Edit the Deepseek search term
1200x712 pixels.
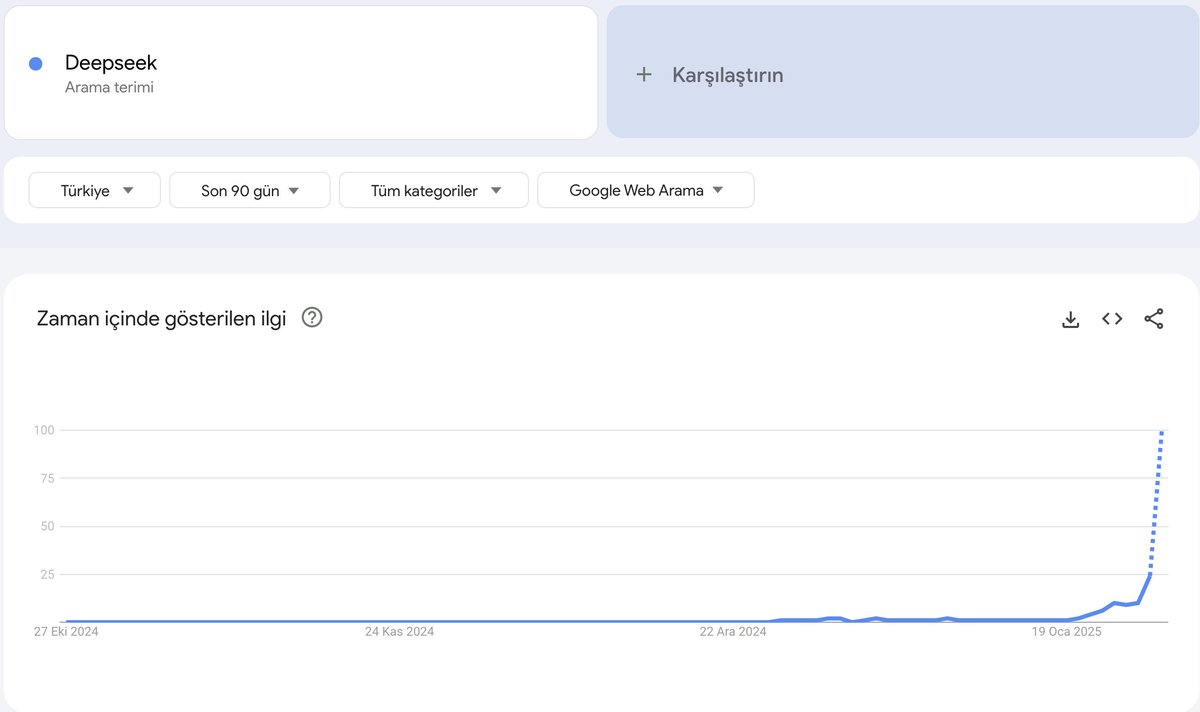pyautogui.click(x=111, y=63)
